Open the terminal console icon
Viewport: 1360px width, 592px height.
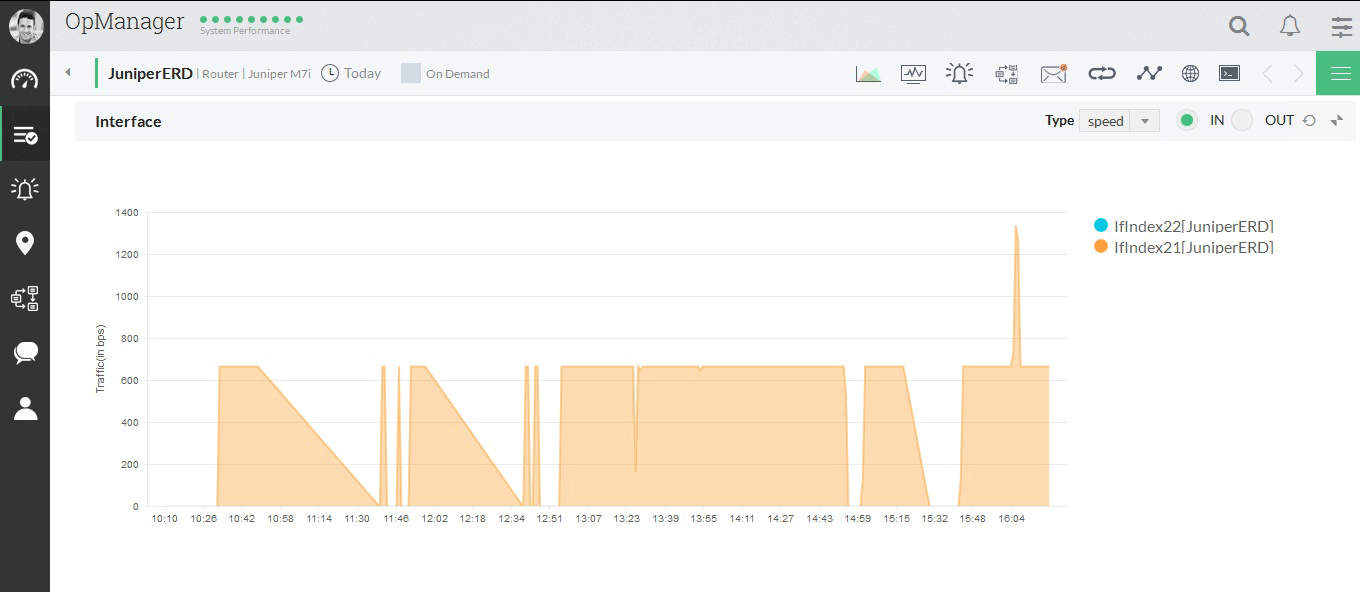coord(1229,73)
